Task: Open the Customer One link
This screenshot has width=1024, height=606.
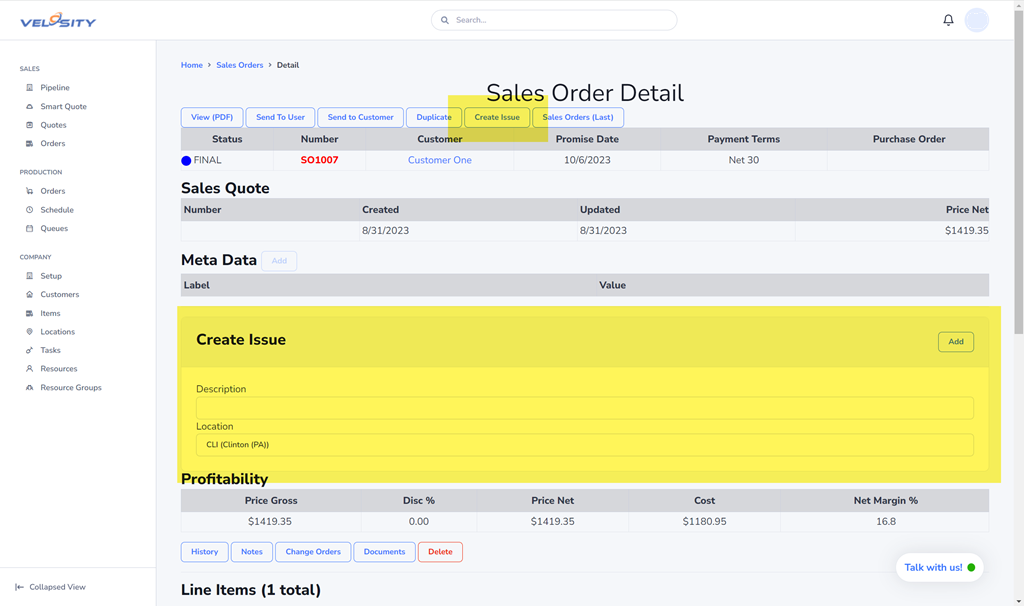Action: 439,160
